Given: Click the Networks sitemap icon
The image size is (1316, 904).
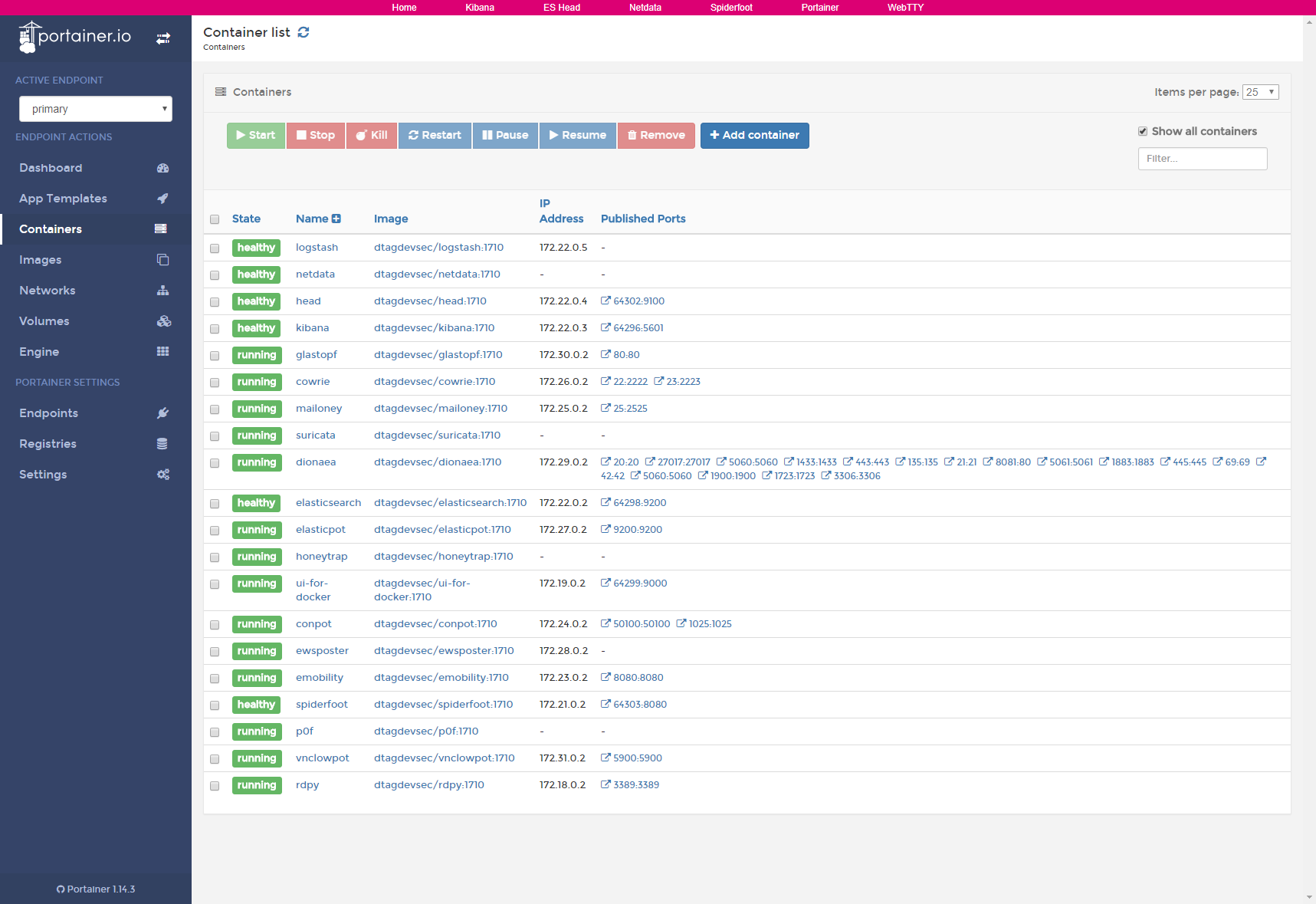Looking at the screenshot, I should tap(162, 291).
